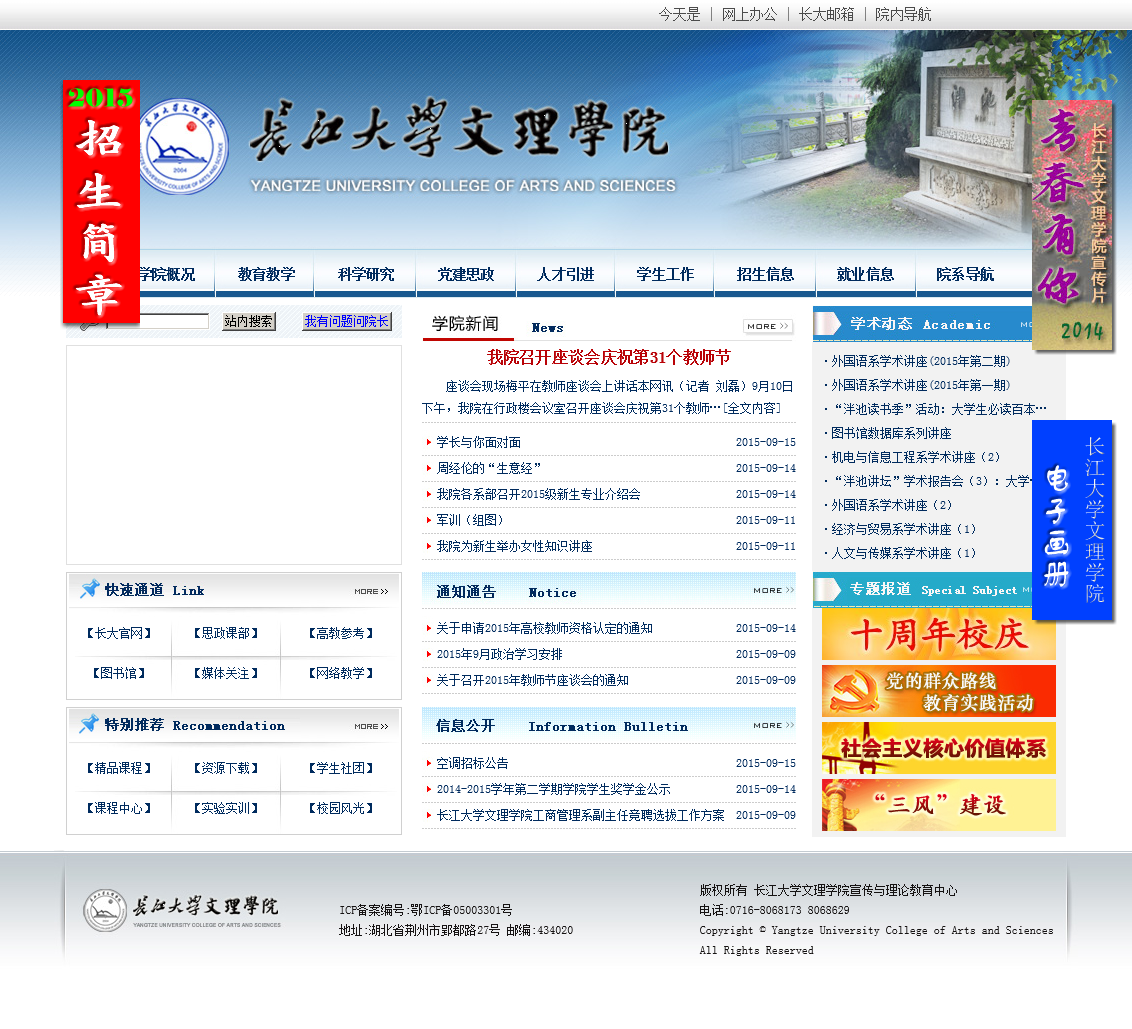The width and height of the screenshot is (1132, 1029).
Task: Click the pushpin icon beside 特别推荐
Action: click(x=90, y=724)
